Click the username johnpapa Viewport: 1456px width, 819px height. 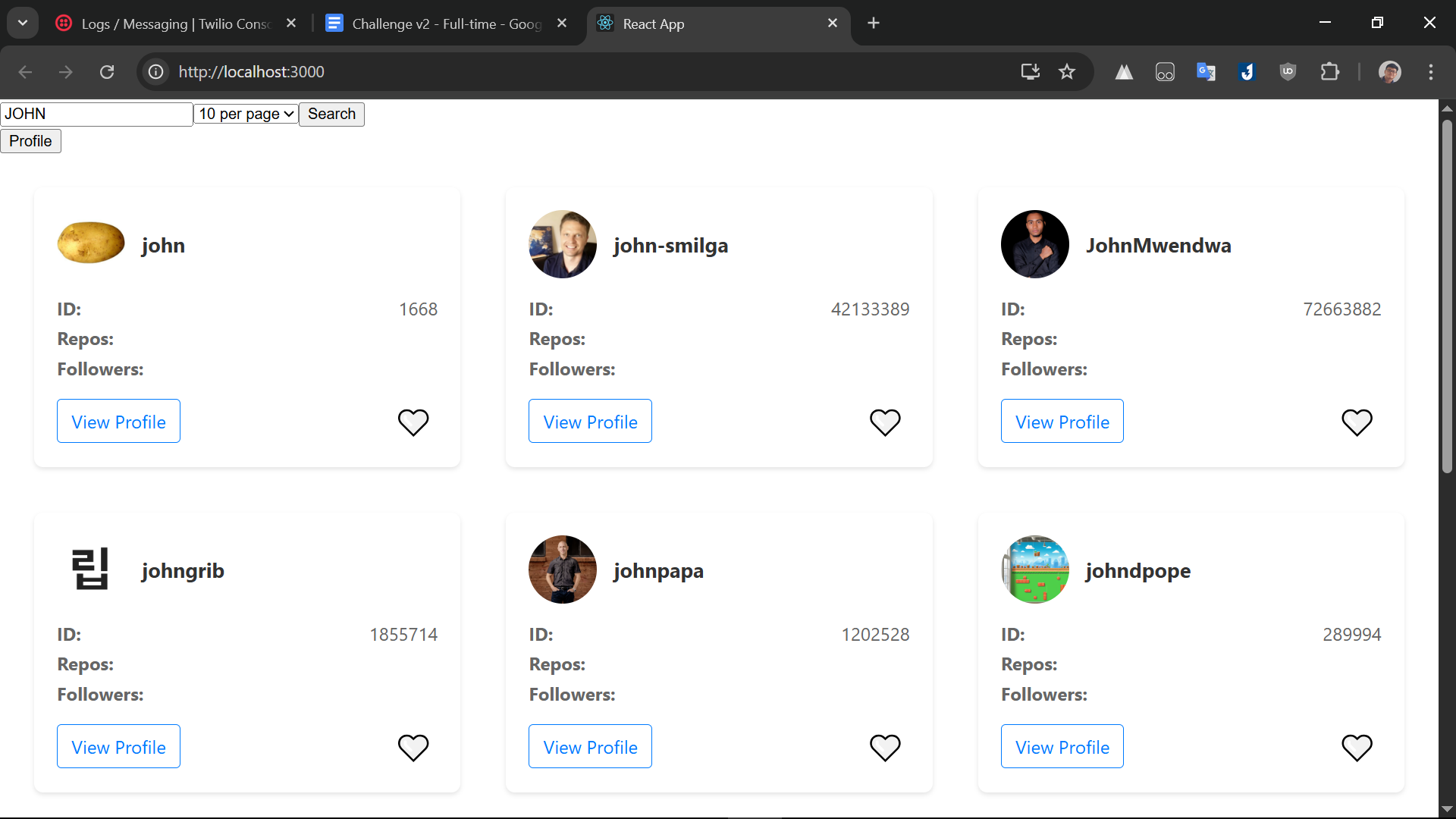tap(658, 571)
